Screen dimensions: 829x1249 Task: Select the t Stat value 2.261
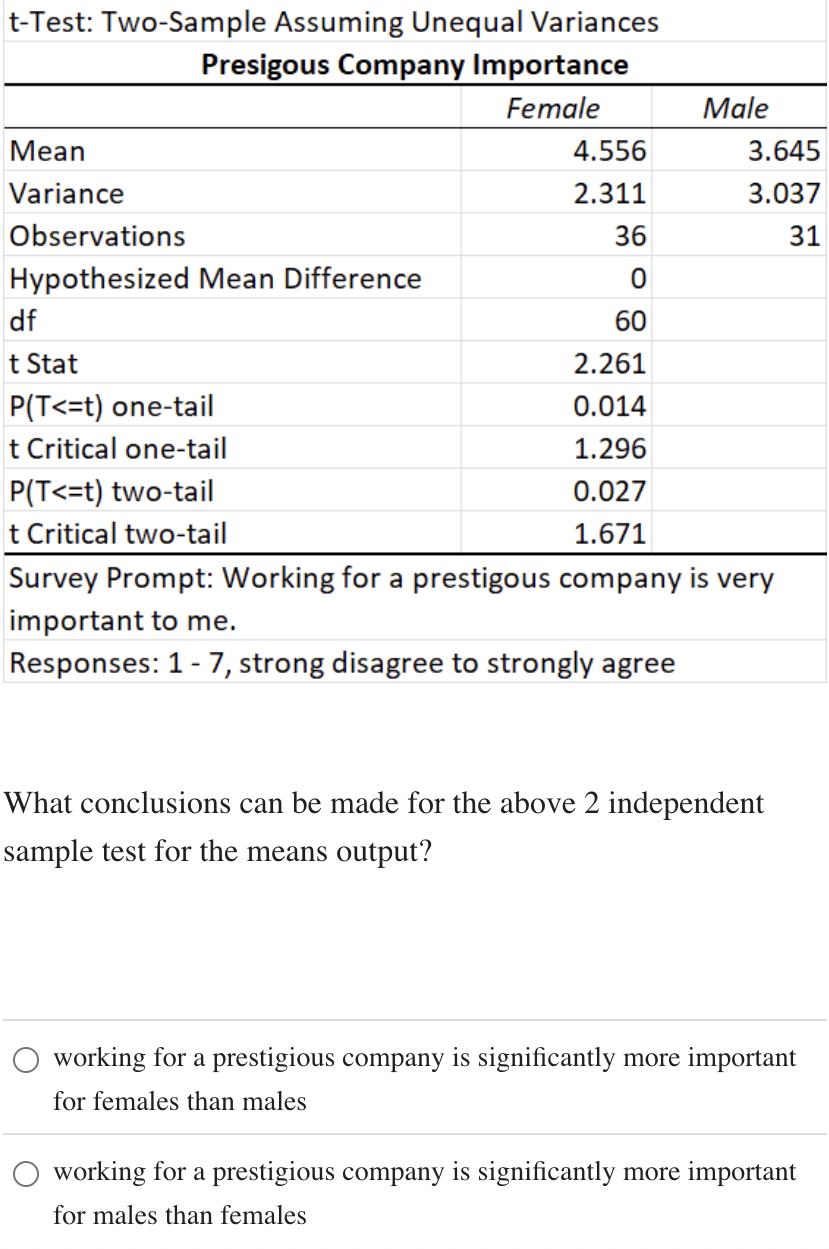coord(609,364)
